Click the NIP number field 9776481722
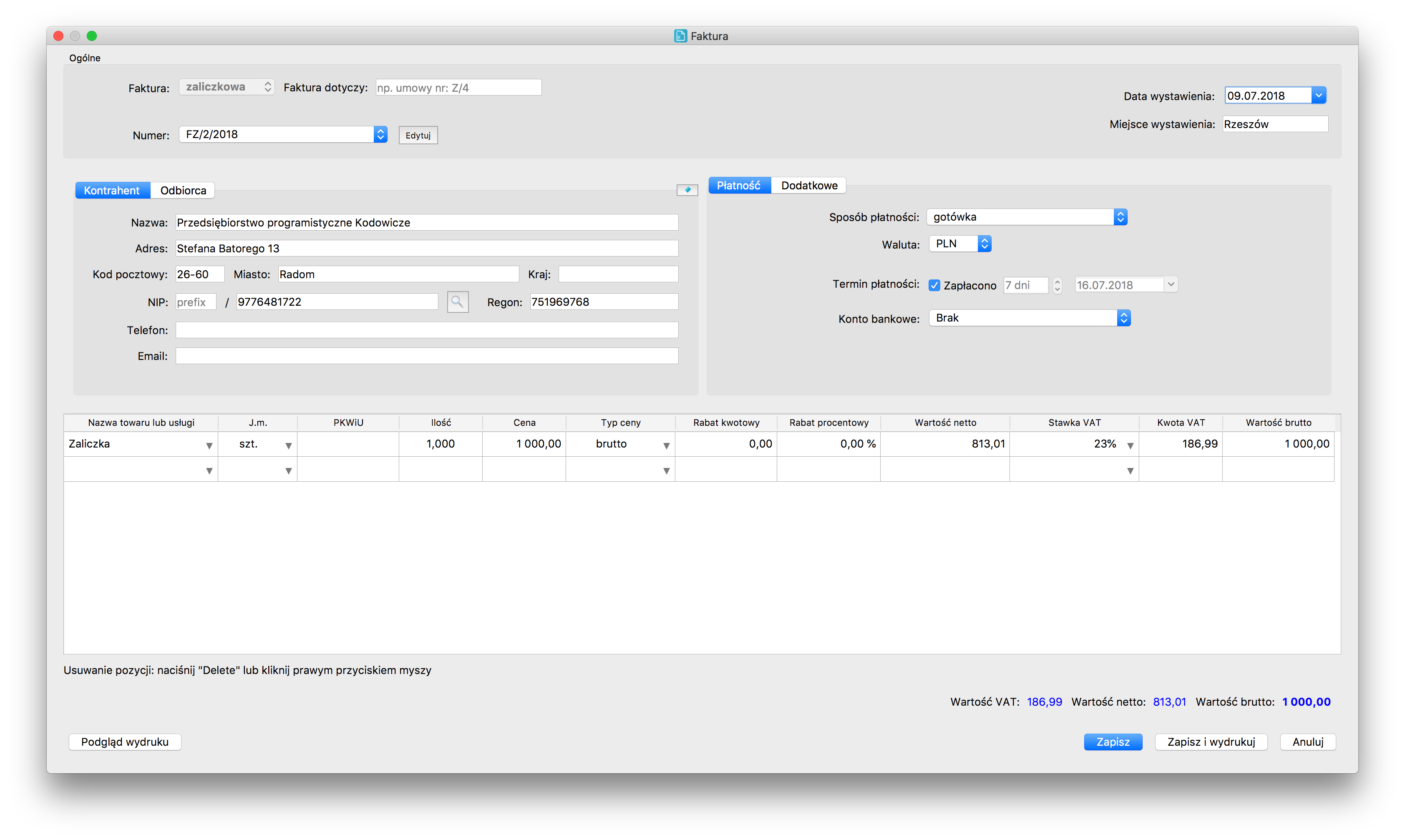1405x840 pixels. (x=337, y=302)
